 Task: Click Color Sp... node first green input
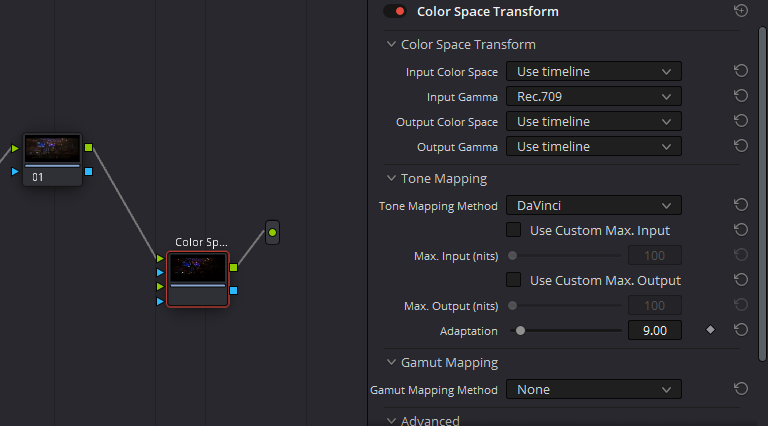[160, 258]
